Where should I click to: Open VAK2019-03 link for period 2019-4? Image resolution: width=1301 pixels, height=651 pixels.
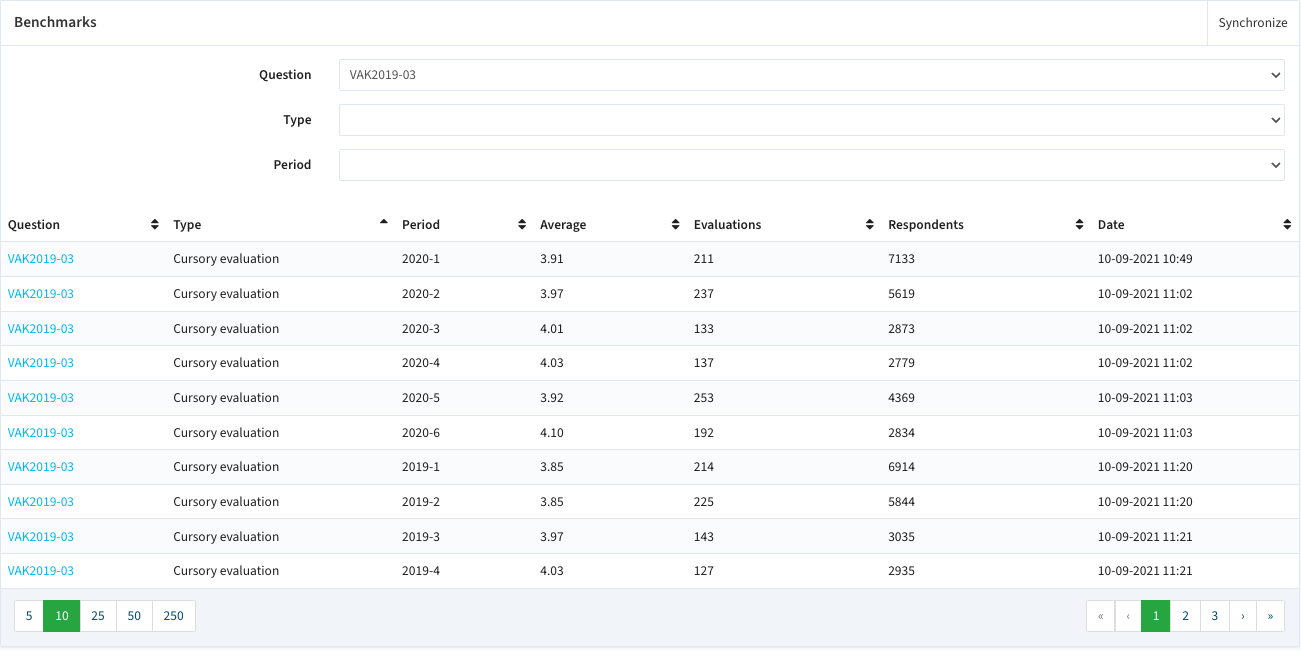pos(41,571)
